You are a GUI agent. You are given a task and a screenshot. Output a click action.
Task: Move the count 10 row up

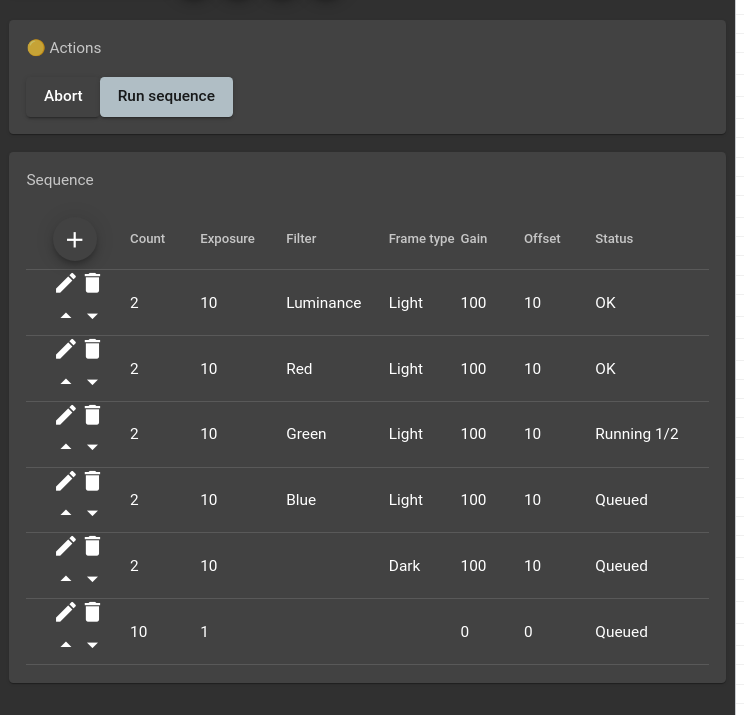click(66, 645)
